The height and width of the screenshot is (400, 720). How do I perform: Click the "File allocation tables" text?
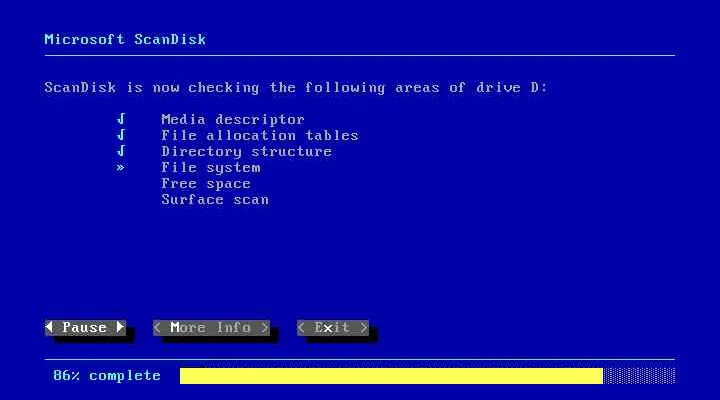[260, 135]
